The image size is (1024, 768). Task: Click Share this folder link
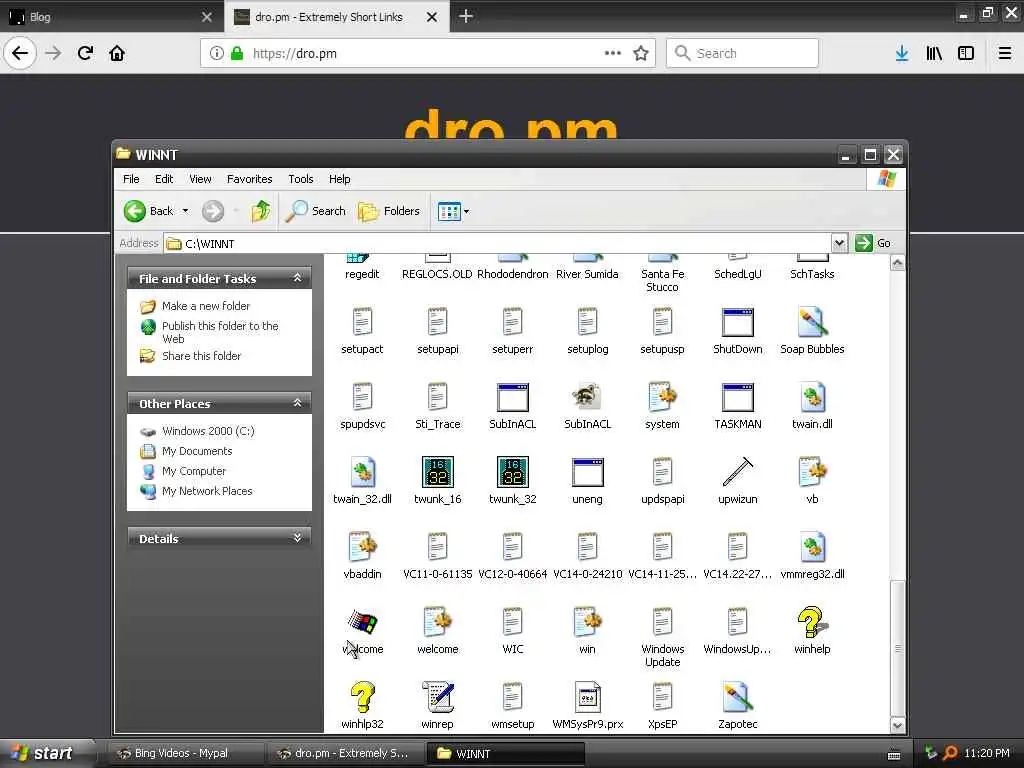point(201,356)
